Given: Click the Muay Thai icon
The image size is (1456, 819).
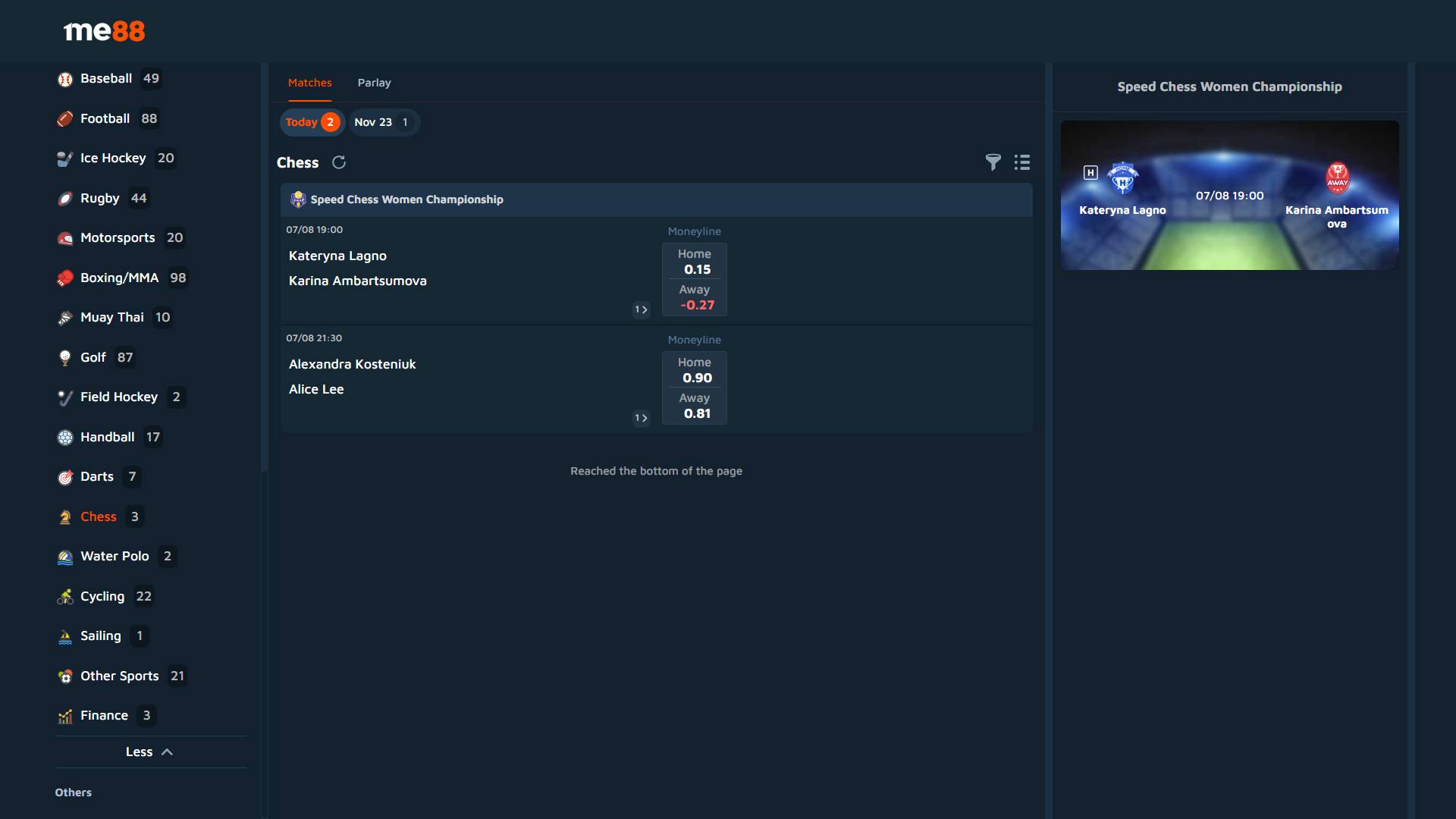Looking at the screenshot, I should [65, 318].
